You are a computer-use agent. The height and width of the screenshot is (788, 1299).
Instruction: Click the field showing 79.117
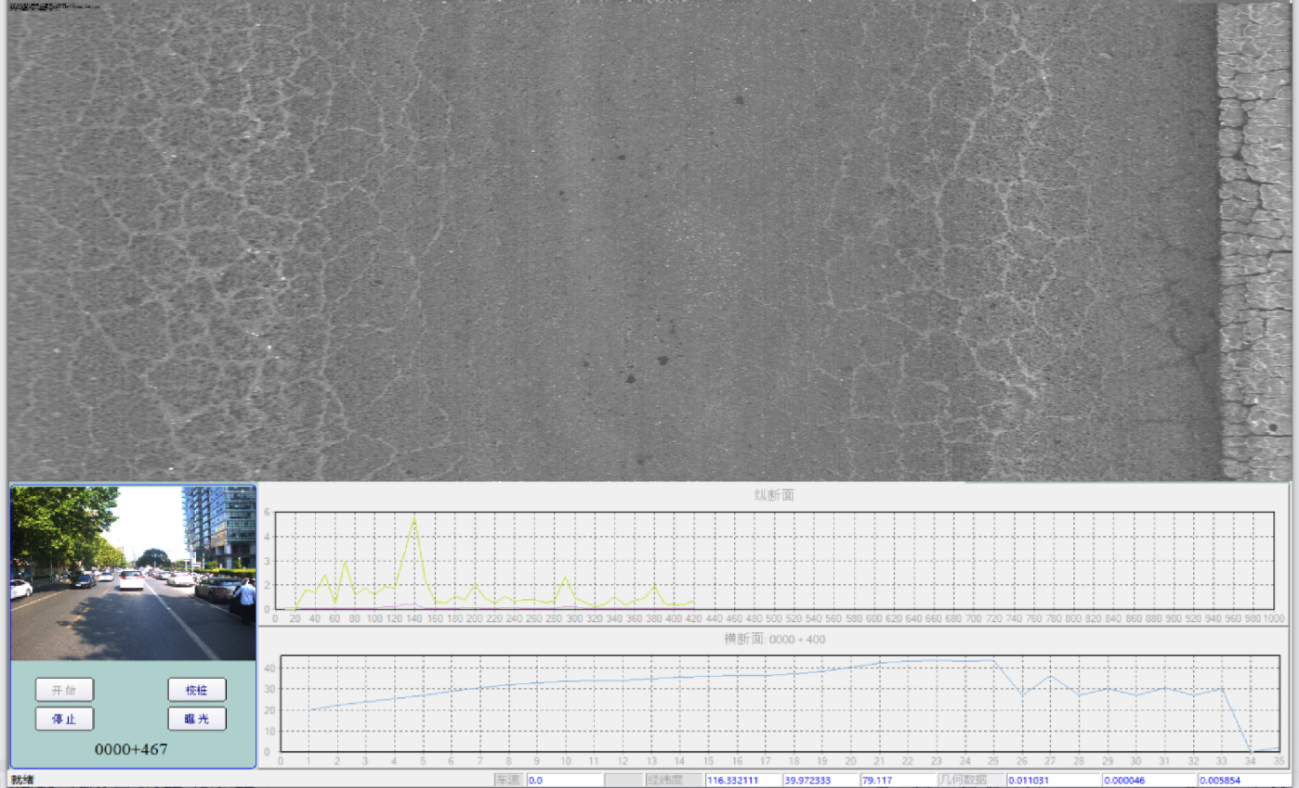pyautogui.click(x=895, y=780)
